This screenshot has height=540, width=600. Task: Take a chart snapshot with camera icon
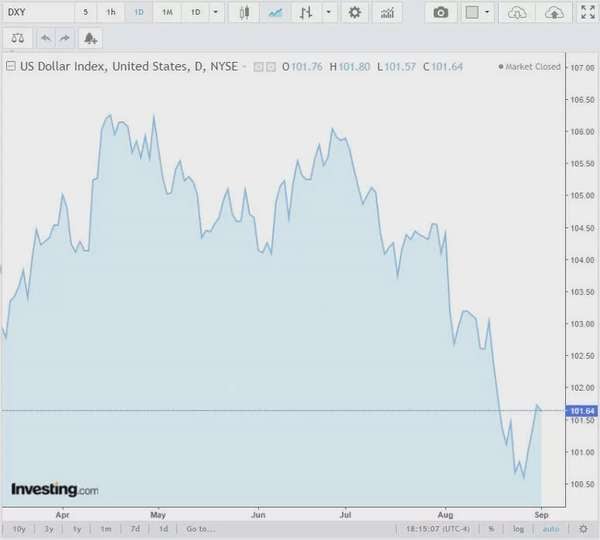pos(441,13)
